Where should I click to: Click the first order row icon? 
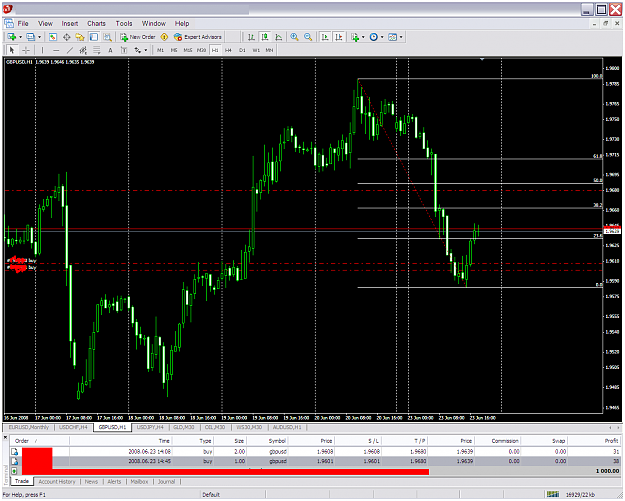[x=14, y=452]
